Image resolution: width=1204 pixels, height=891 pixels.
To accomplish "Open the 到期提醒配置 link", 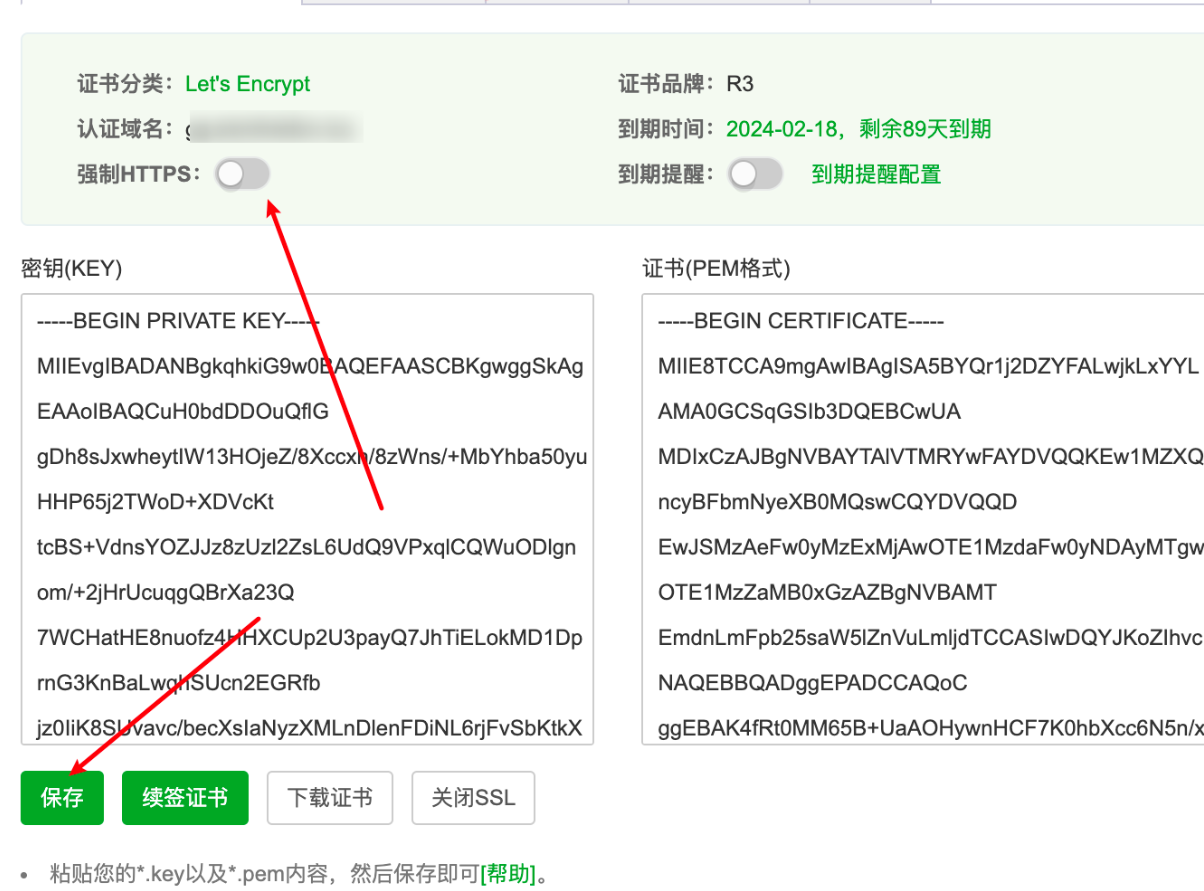I will point(876,175).
